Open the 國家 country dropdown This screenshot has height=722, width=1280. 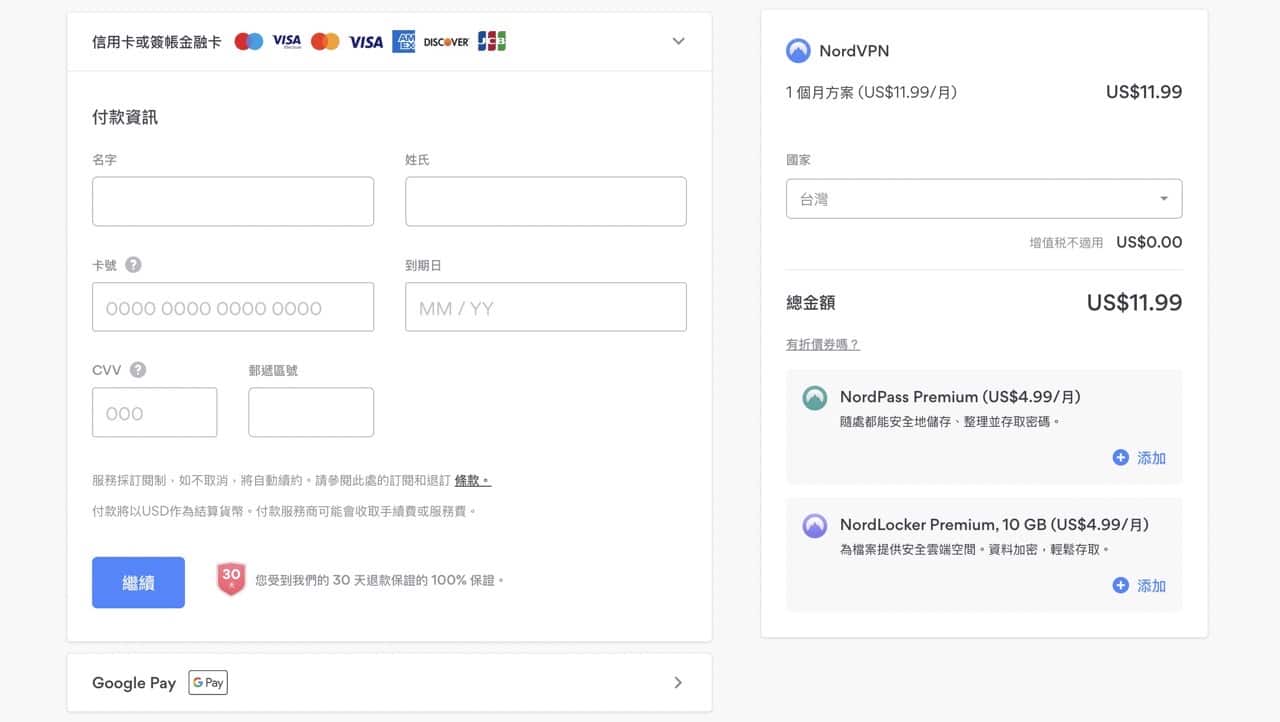984,199
